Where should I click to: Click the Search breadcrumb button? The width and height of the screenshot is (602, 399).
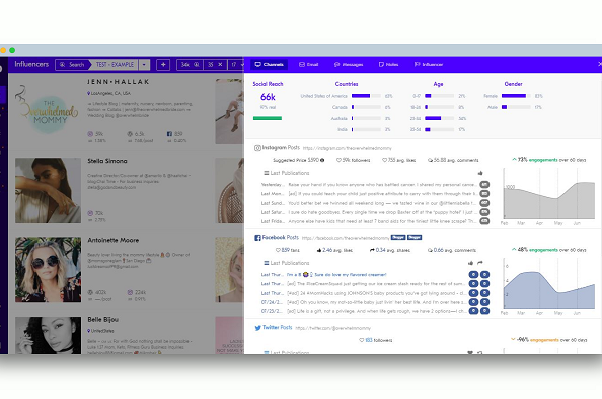pos(72,65)
